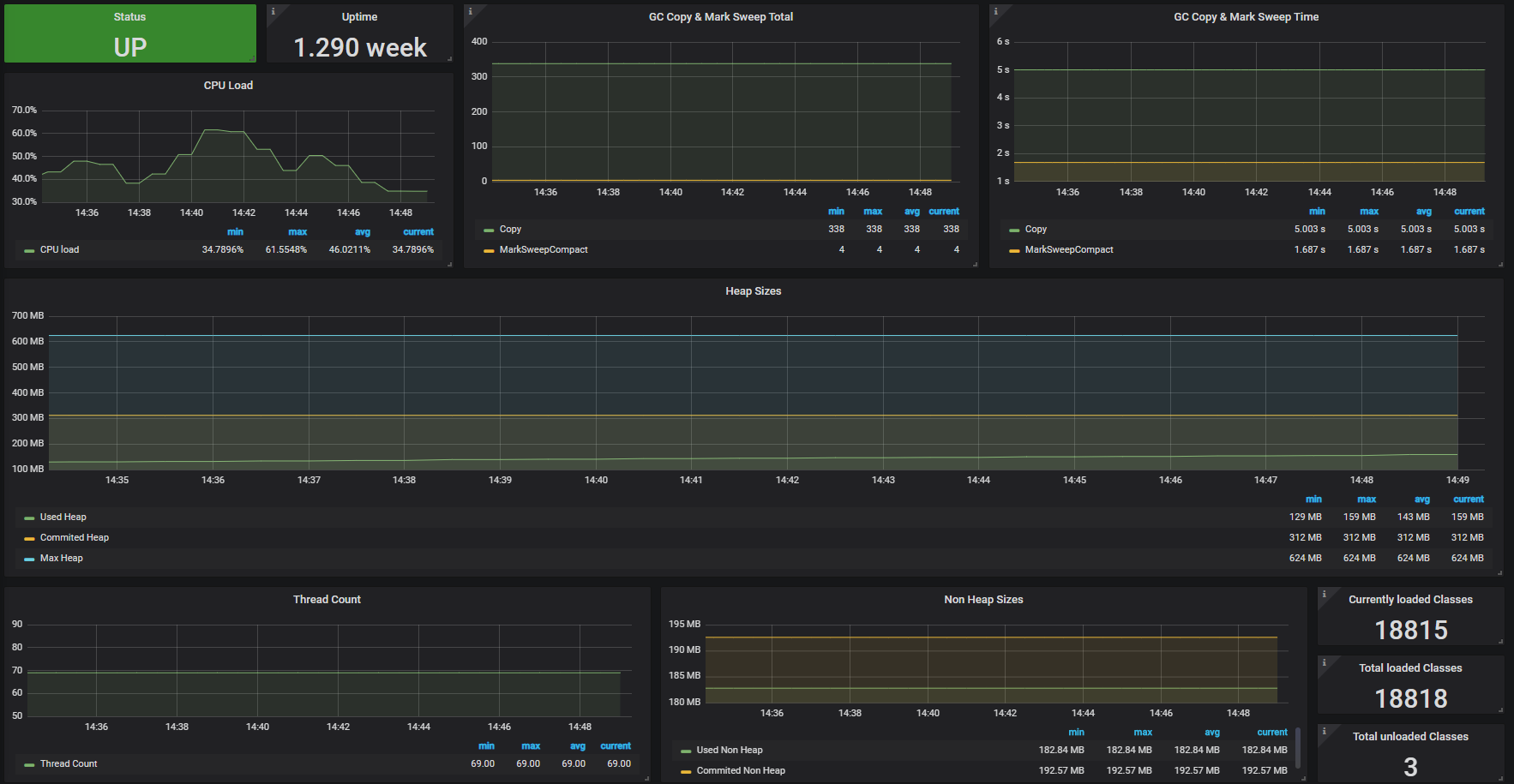Open GC Copy & Mark Sweep Time title menu

pos(1246,17)
